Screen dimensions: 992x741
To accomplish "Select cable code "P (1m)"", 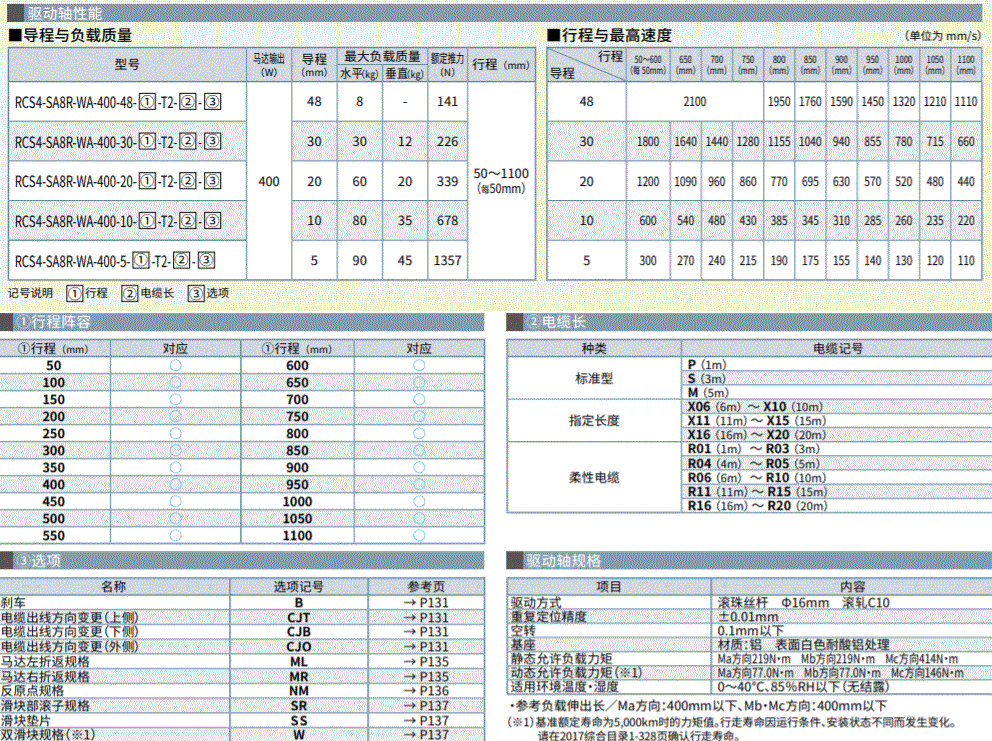I will (707, 365).
